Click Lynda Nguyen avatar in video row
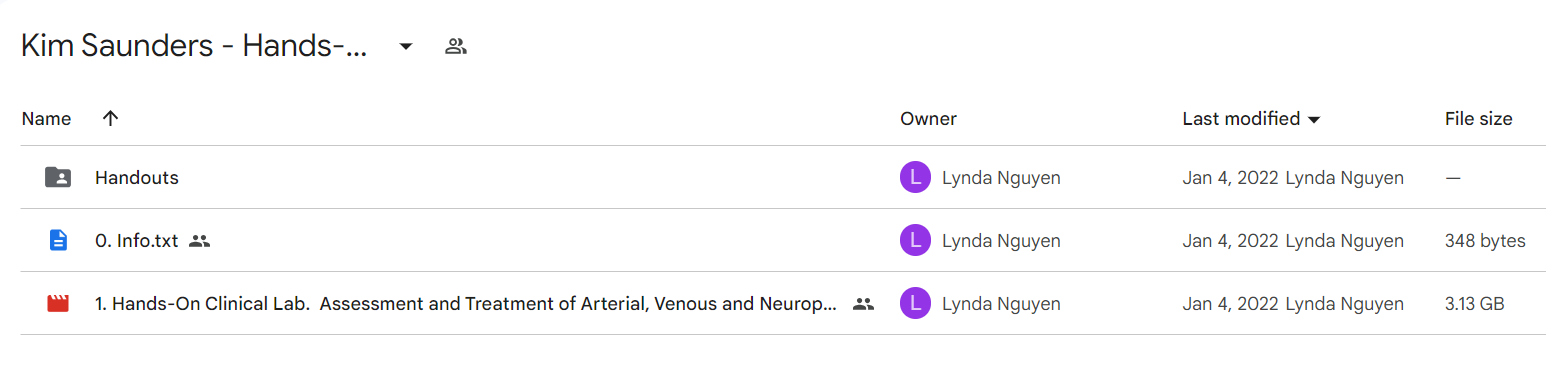 coord(915,304)
